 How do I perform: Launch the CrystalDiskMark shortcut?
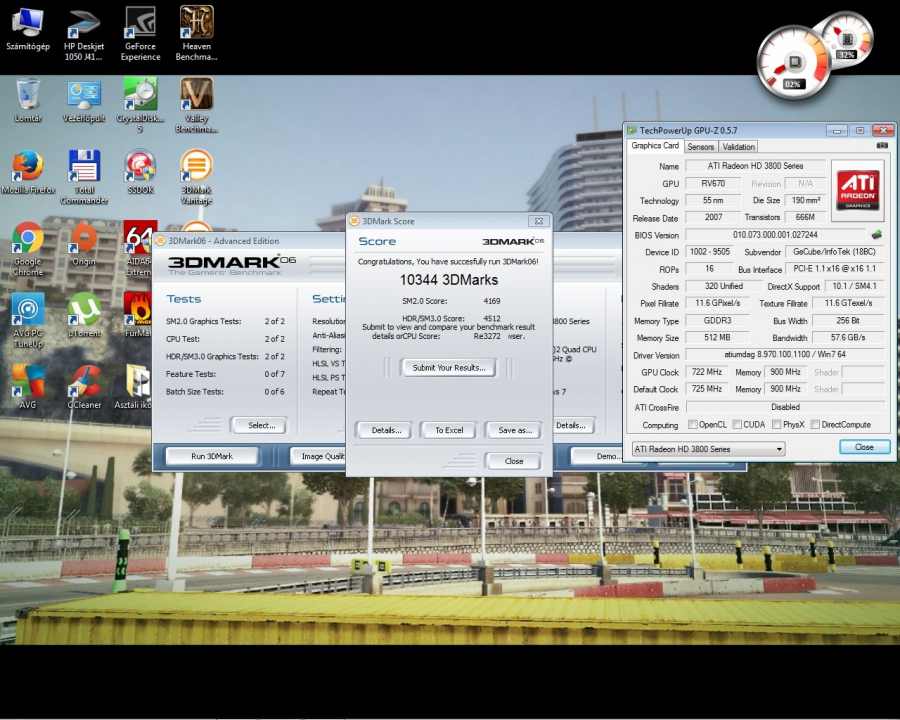[x=140, y=106]
